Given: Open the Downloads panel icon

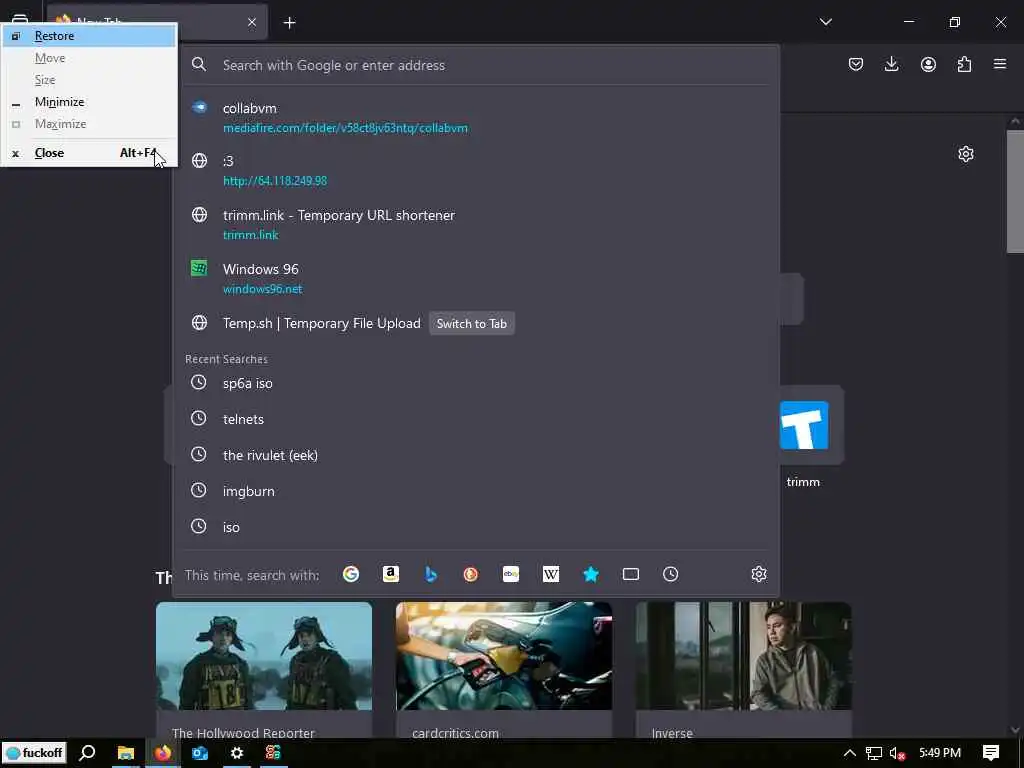Looking at the screenshot, I should (891, 64).
